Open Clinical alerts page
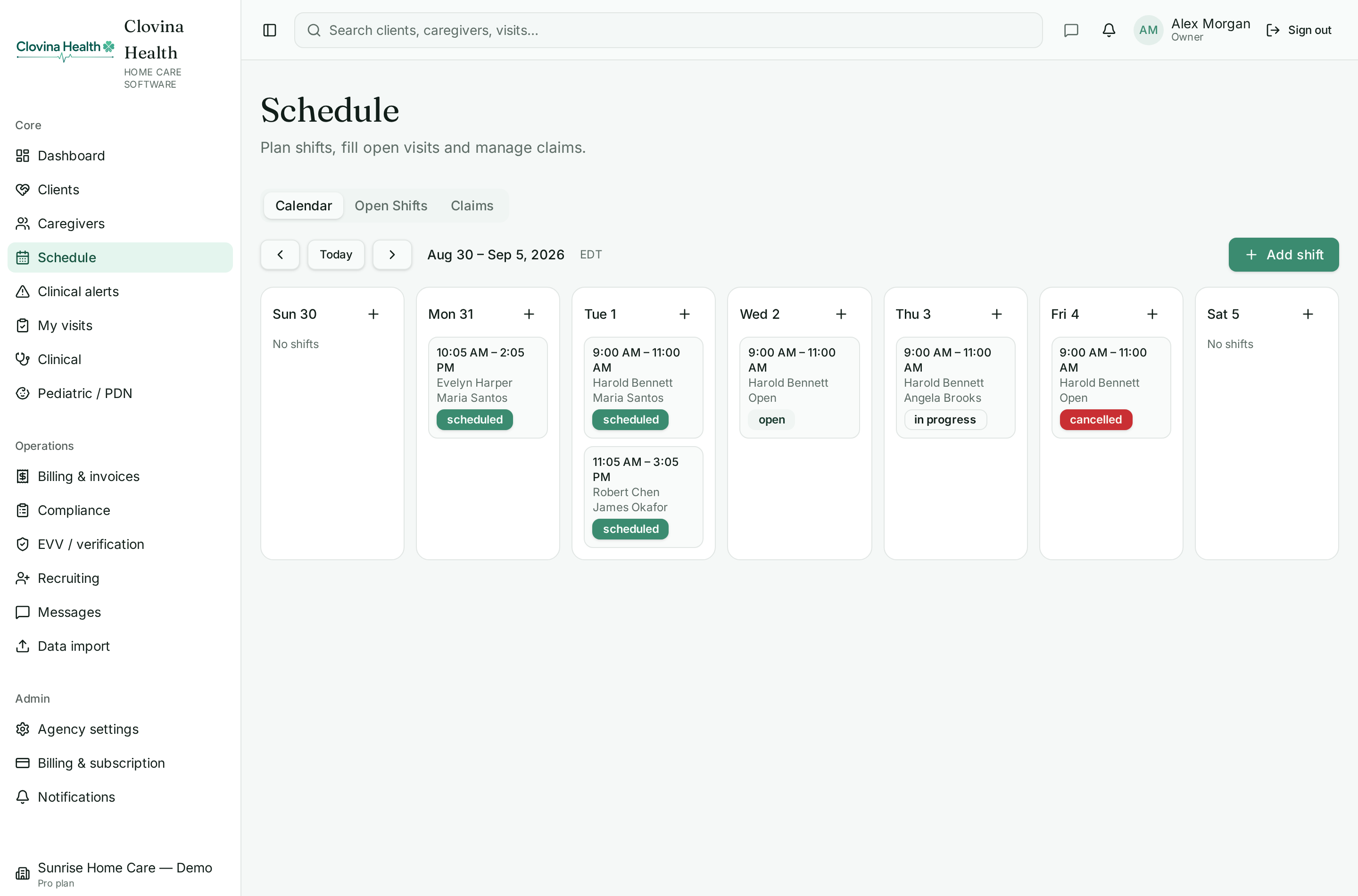 coord(120,291)
